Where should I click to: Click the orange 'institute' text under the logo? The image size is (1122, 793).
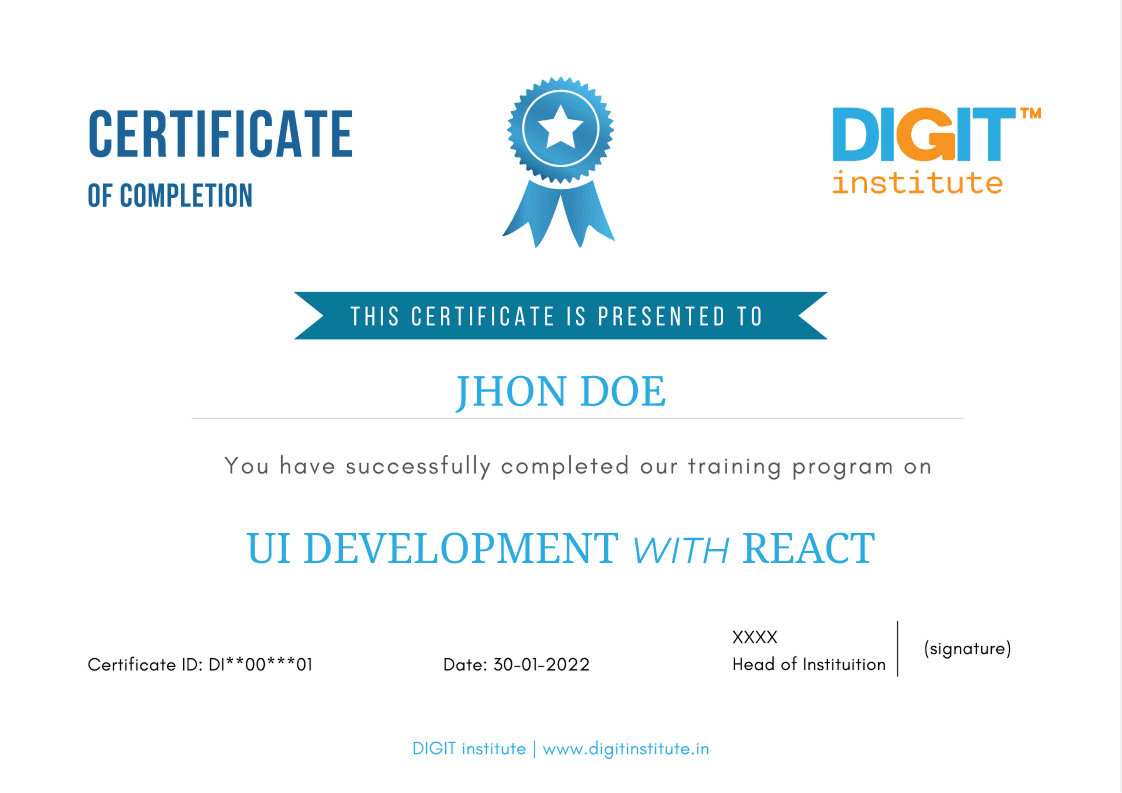click(x=916, y=183)
